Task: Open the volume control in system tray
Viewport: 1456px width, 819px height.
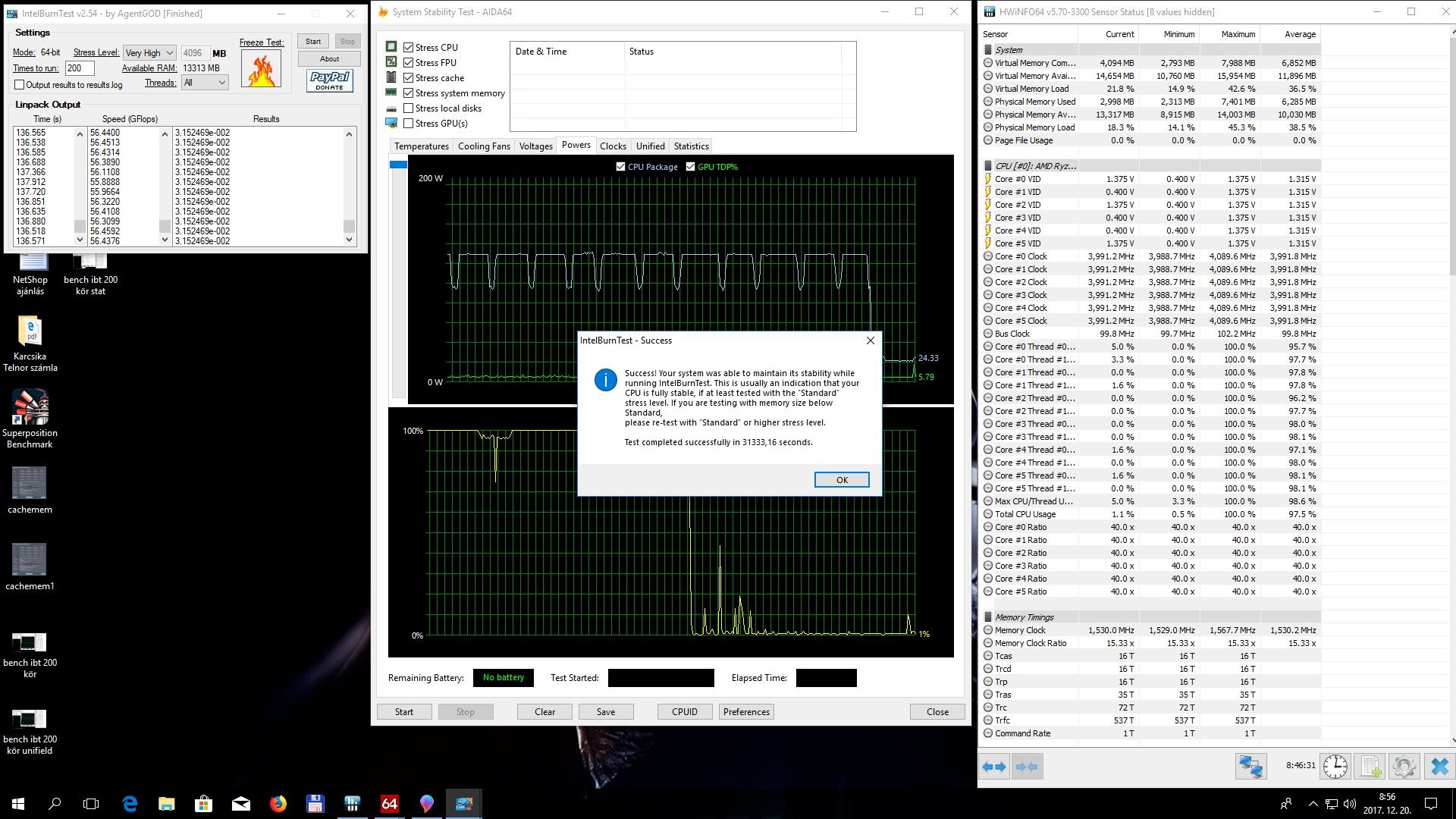Action: [x=1350, y=804]
